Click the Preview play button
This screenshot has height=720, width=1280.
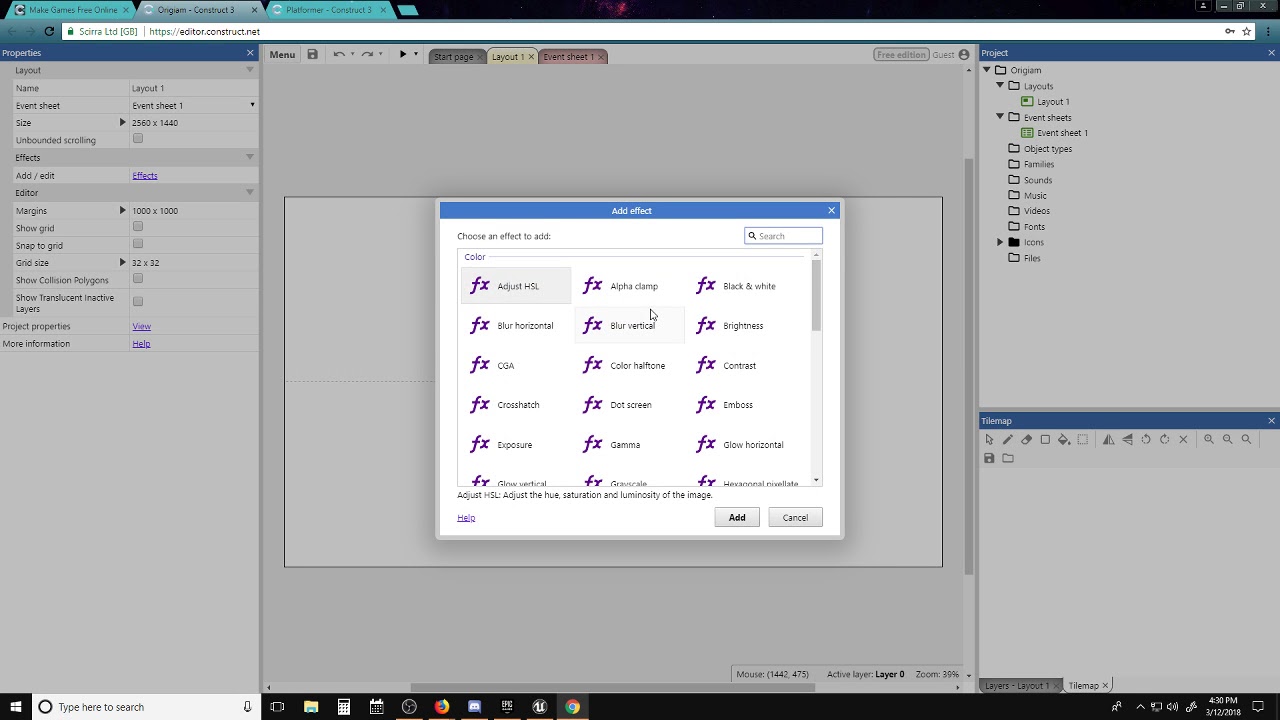click(402, 55)
